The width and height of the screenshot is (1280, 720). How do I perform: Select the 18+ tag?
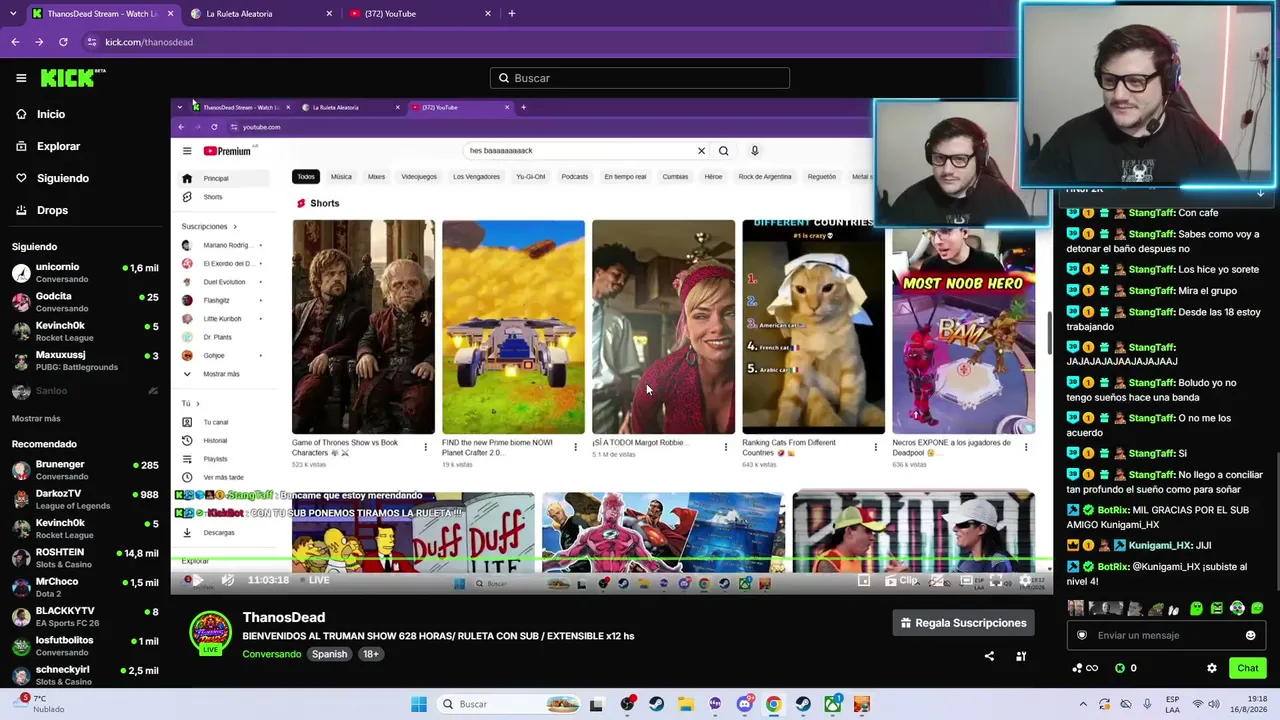(x=371, y=654)
